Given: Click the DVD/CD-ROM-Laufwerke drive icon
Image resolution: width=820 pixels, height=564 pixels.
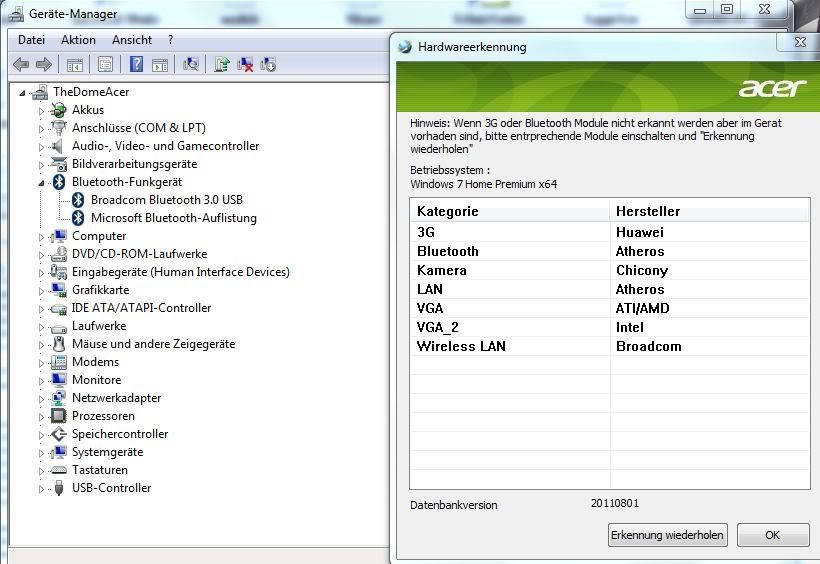Looking at the screenshot, I should tap(59, 254).
